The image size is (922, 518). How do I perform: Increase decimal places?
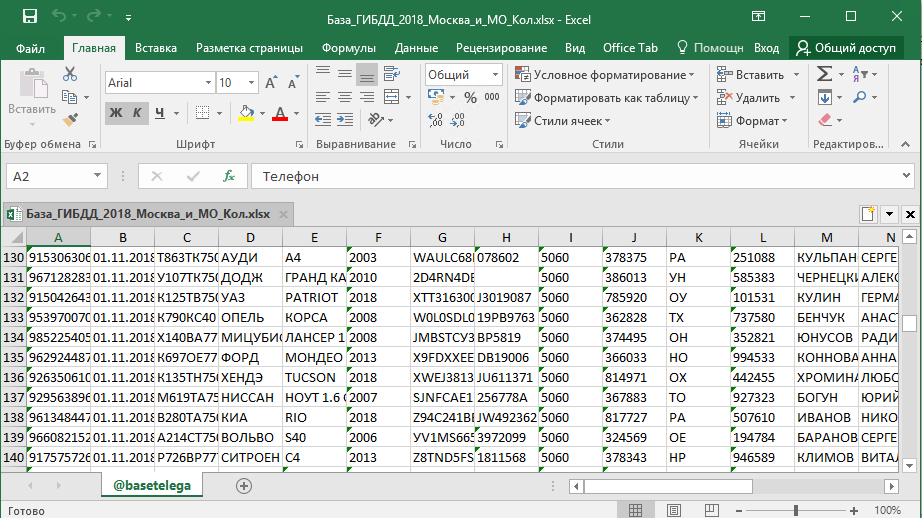click(436, 120)
